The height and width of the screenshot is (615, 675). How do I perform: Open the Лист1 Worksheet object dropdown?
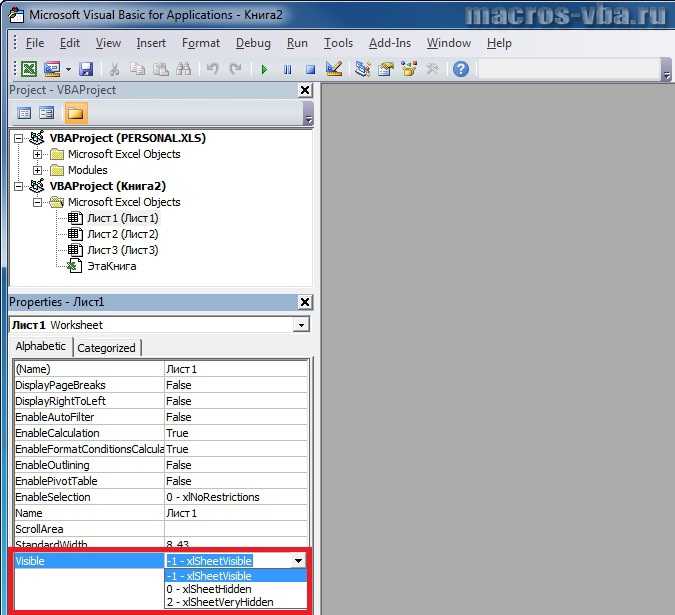pos(301,325)
